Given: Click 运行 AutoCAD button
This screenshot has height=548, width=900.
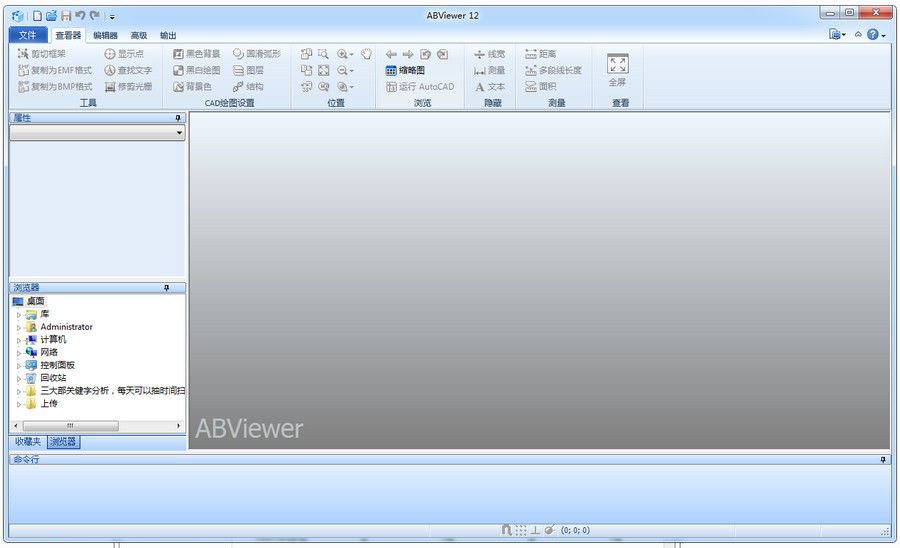Looking at the screenshot, I should click(x=420, y=87).
